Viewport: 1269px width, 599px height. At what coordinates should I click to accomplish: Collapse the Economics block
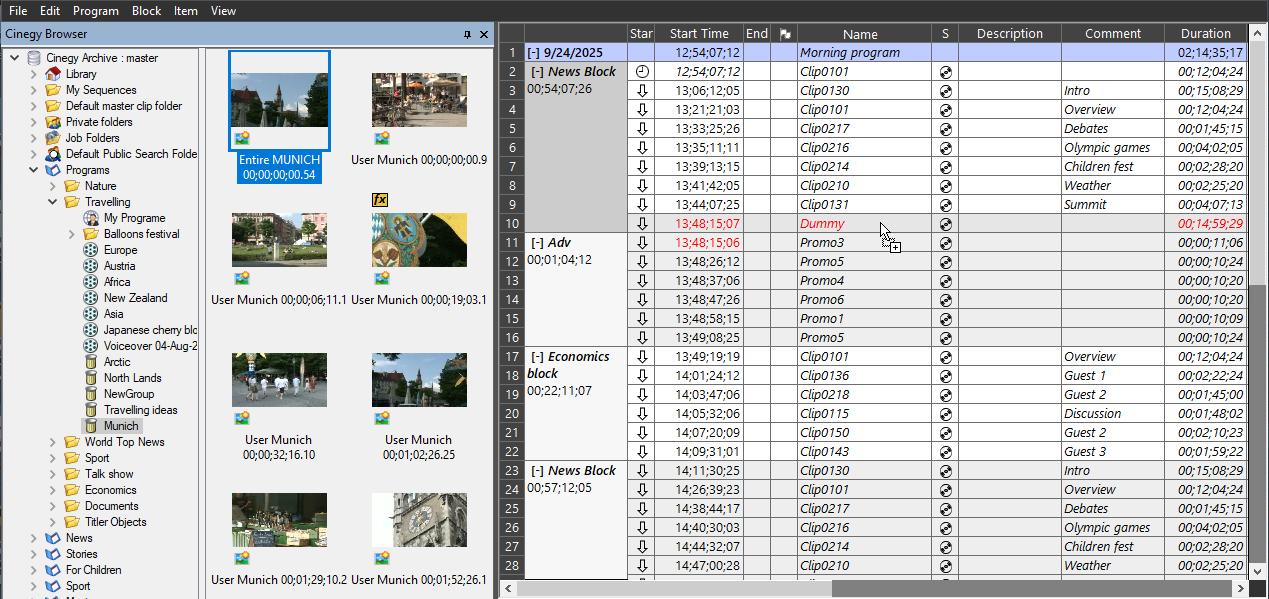(x=537, y=357)
